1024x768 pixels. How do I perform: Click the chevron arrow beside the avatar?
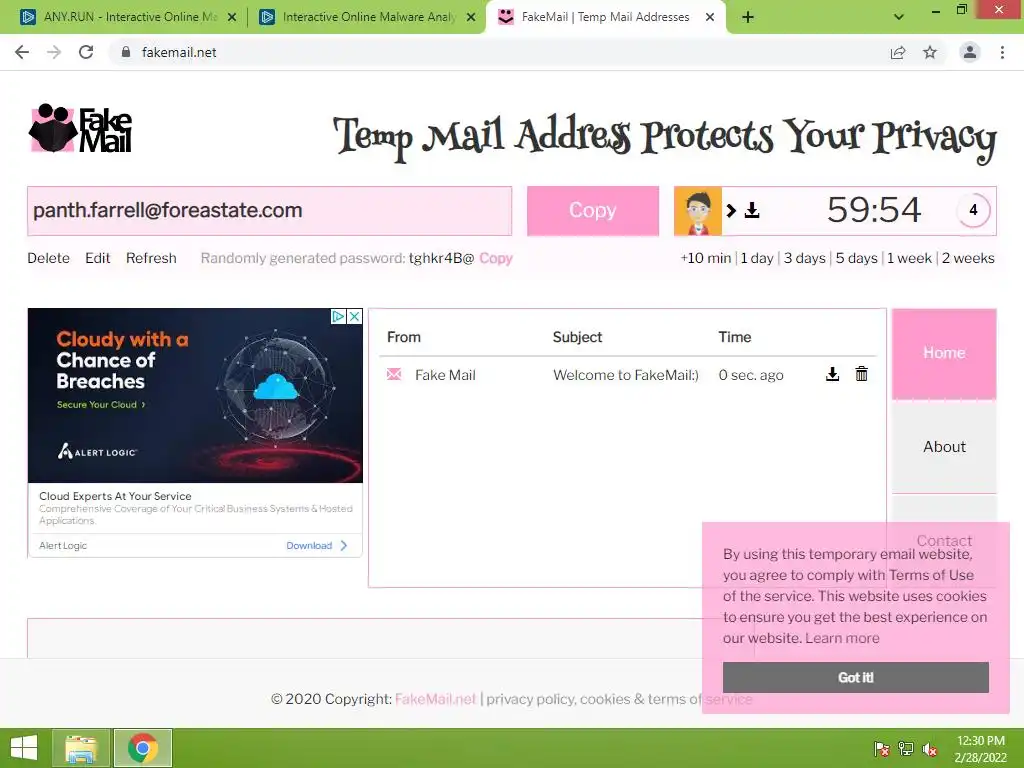(x=731, y=210)
